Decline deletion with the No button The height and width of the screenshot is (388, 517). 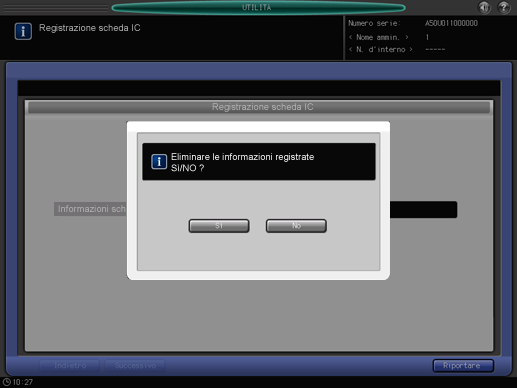click(296, 226)
